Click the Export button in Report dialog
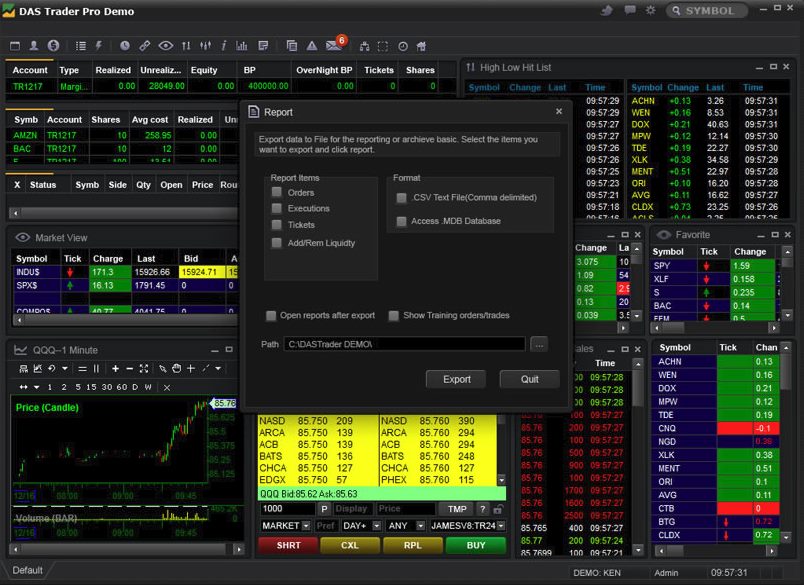Viewport: 804px width, 585px height. 456,379
